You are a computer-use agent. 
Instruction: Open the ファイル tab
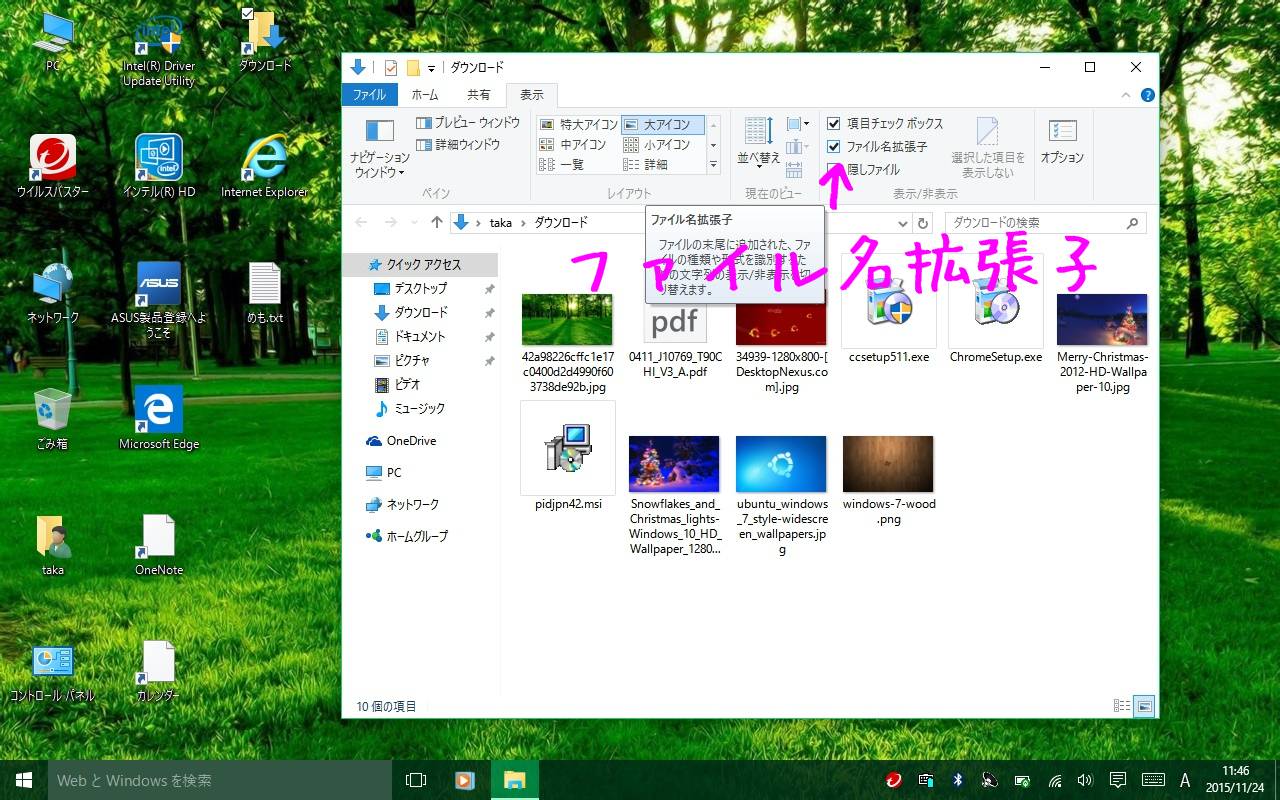point(369,95)
